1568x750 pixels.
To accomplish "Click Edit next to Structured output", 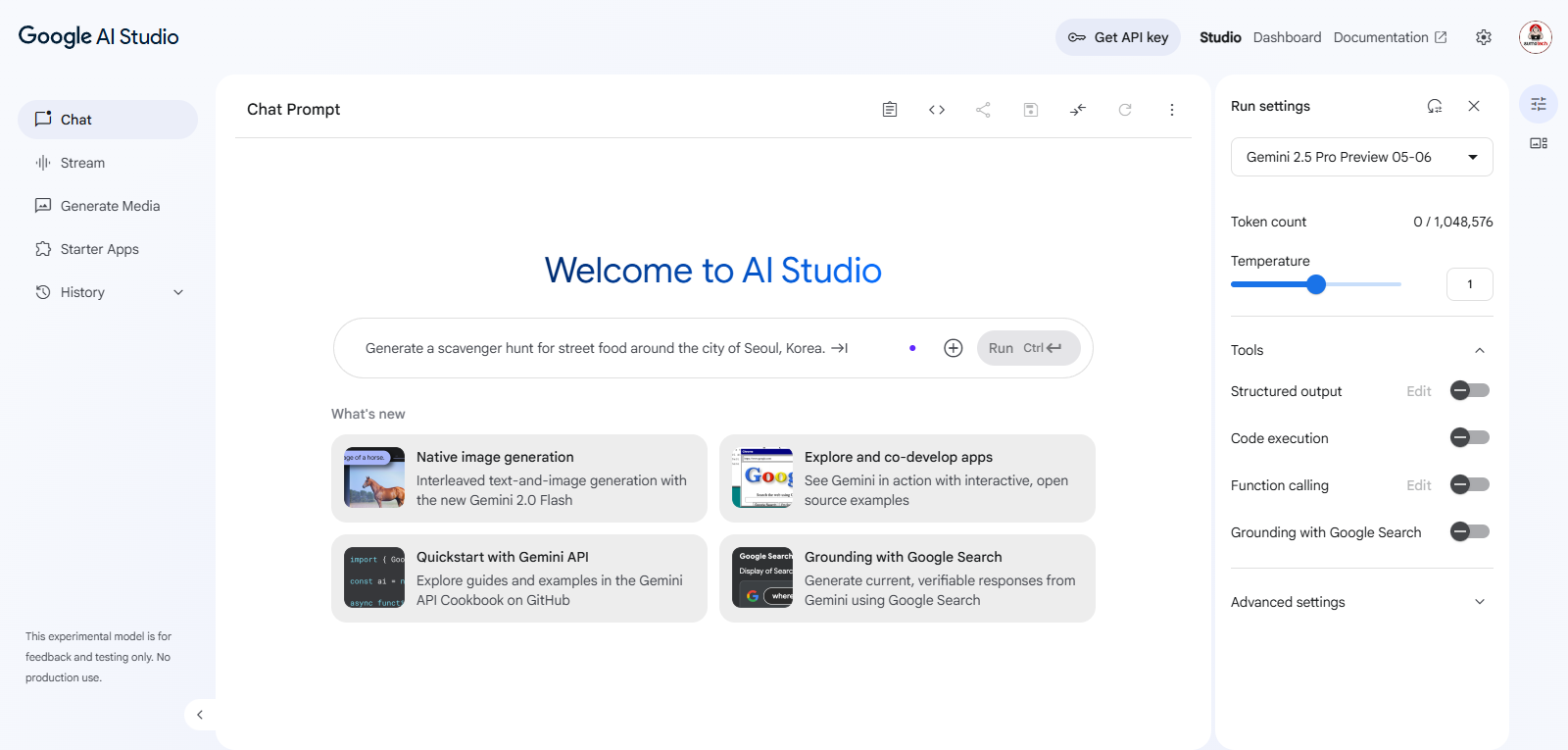I will (1419, 391).
